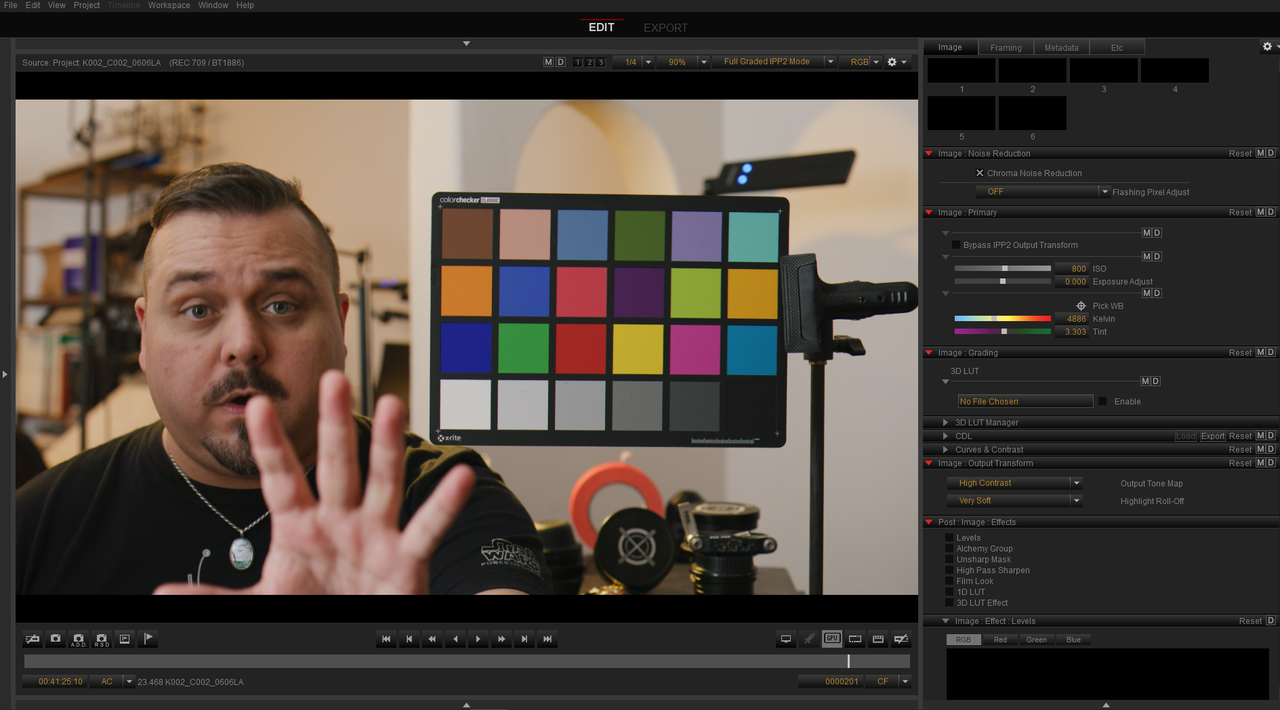Play the clip in reverse
Viewport: 1280px width, 710px height.
pos(455,639)
